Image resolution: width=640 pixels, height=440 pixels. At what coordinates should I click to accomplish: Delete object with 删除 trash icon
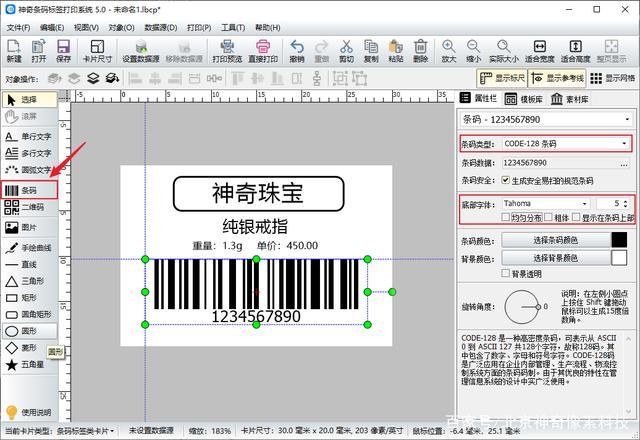tap(420, 51)
